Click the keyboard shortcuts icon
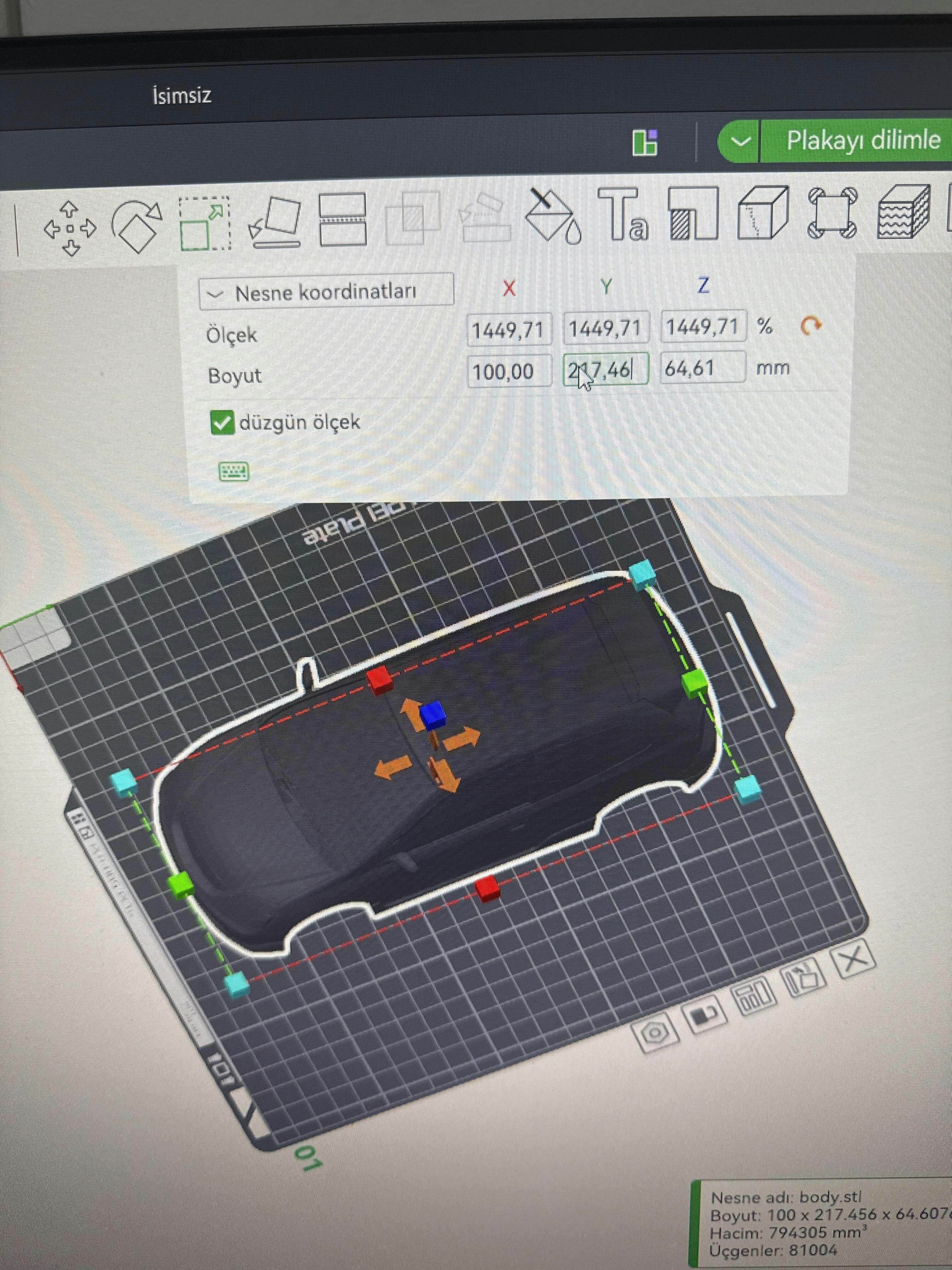Viewport: 952px width, 1270px height. [234, 472]
